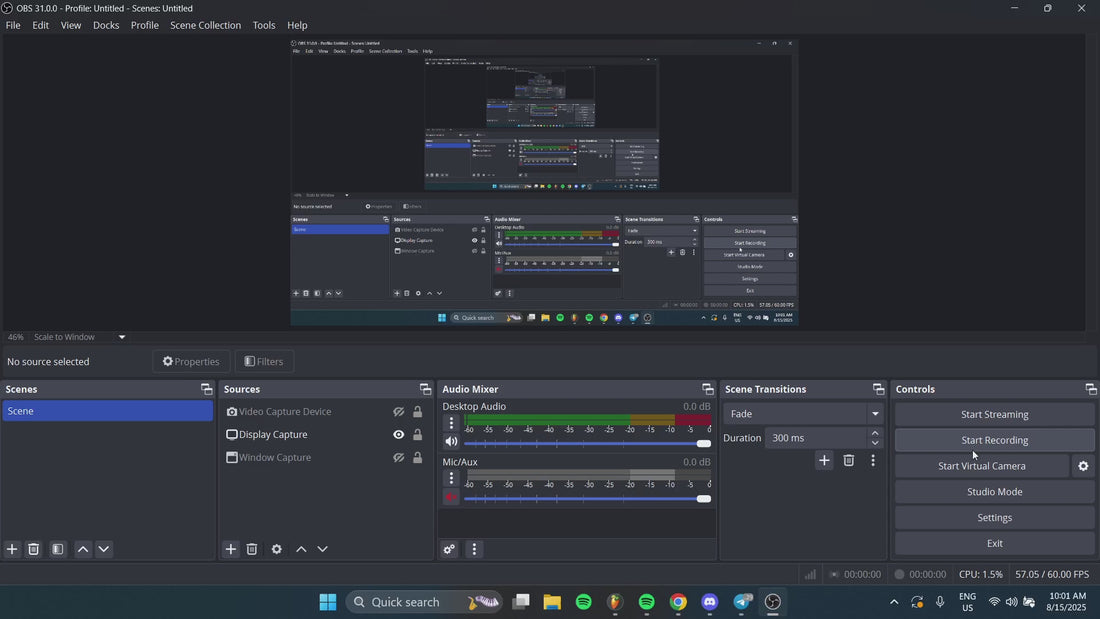Move source up arrow in Sources dock
This screenshot has width=1100, height=619.
pos(301,549)
